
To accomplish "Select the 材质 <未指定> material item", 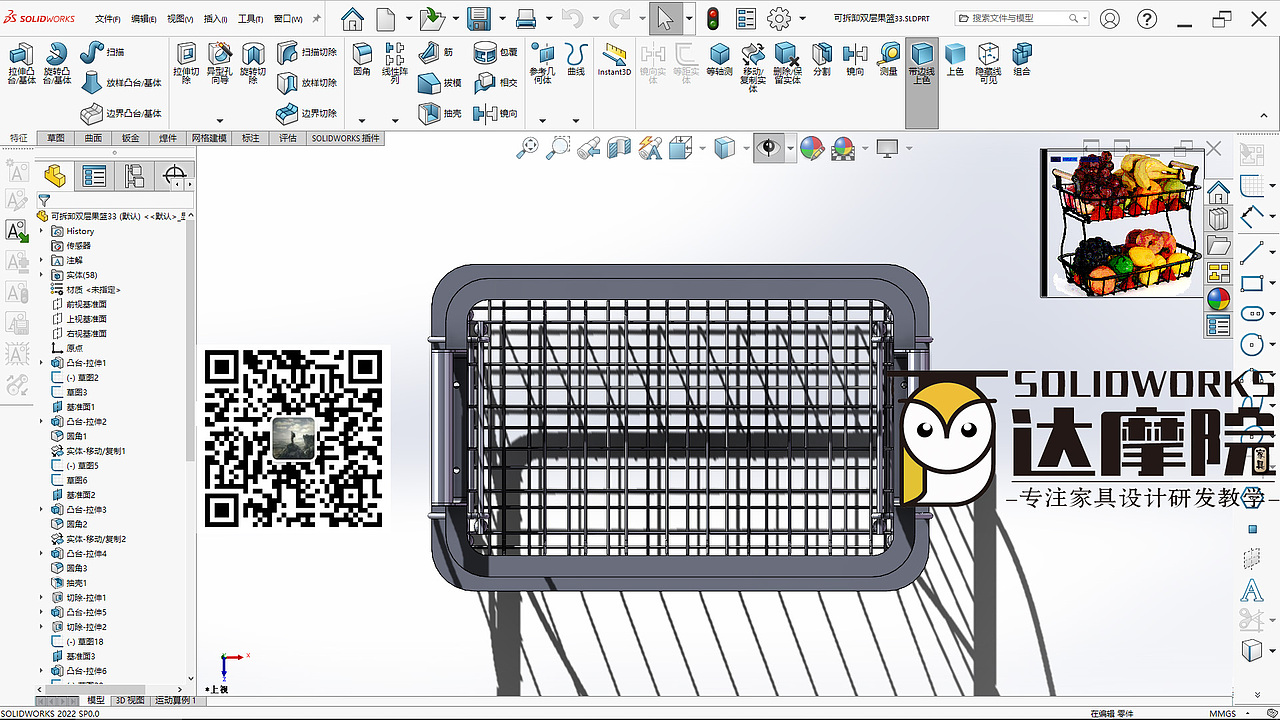I will (x=86, y=290).
